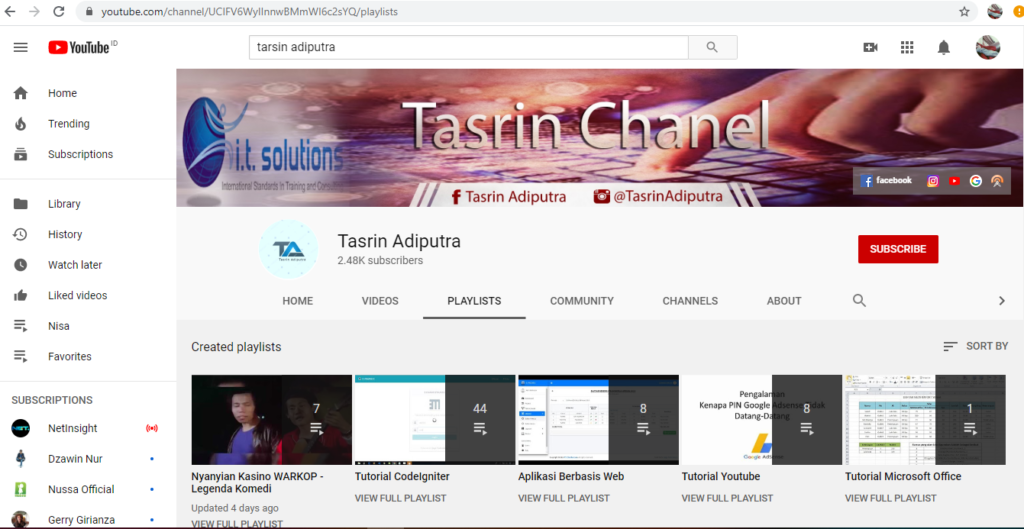1024x529 pixels.
Task: Reload the page
Action: tap(59, 12)
